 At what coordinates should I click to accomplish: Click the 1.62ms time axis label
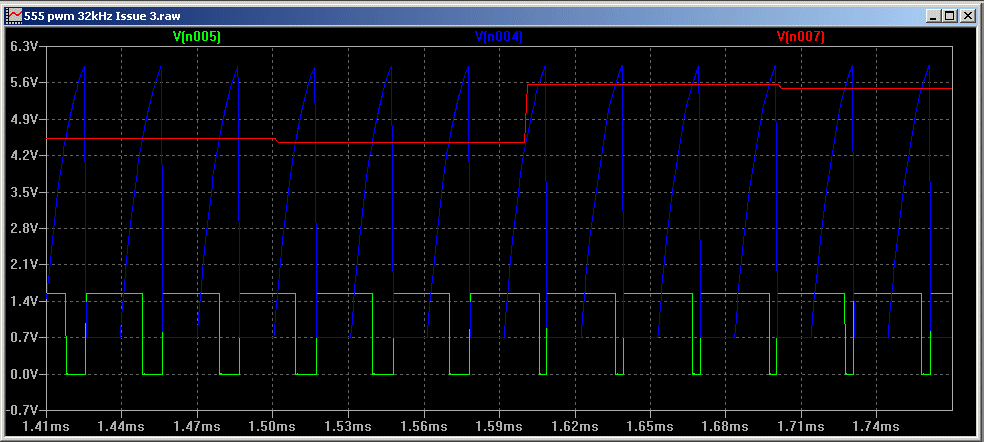coord(575,426)
